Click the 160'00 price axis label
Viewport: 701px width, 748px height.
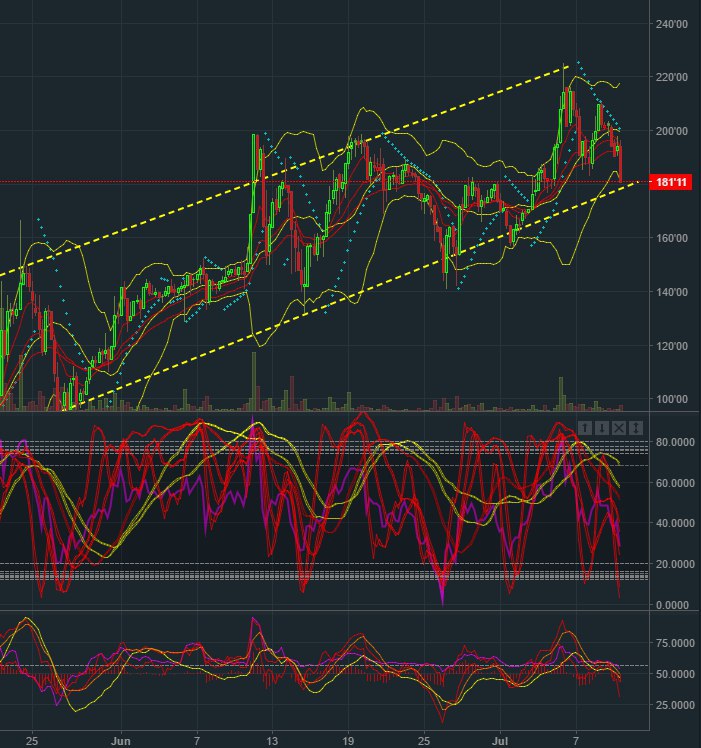click(x=671, y=238)
